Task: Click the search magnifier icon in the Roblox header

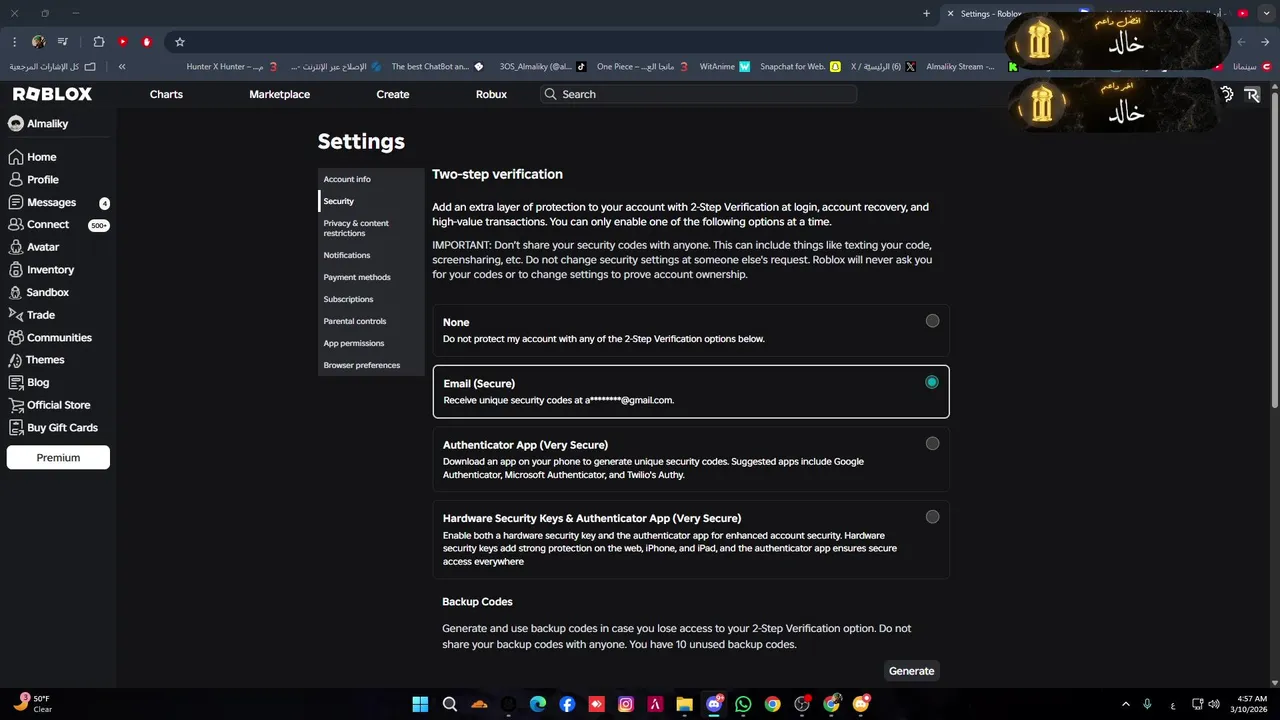Action: click(x=550, y=94)
